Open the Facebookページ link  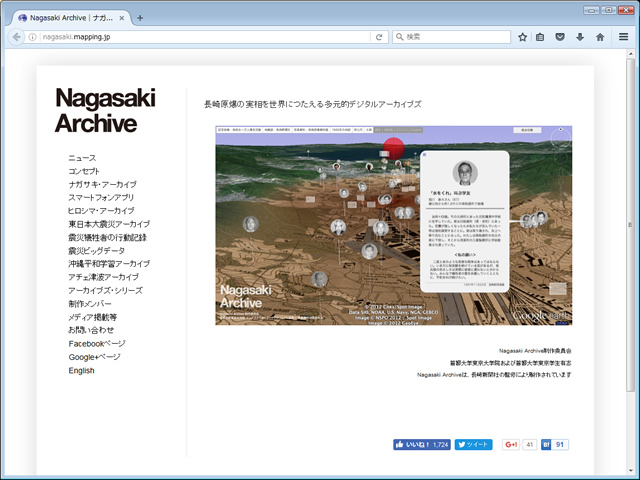[97, 344]
